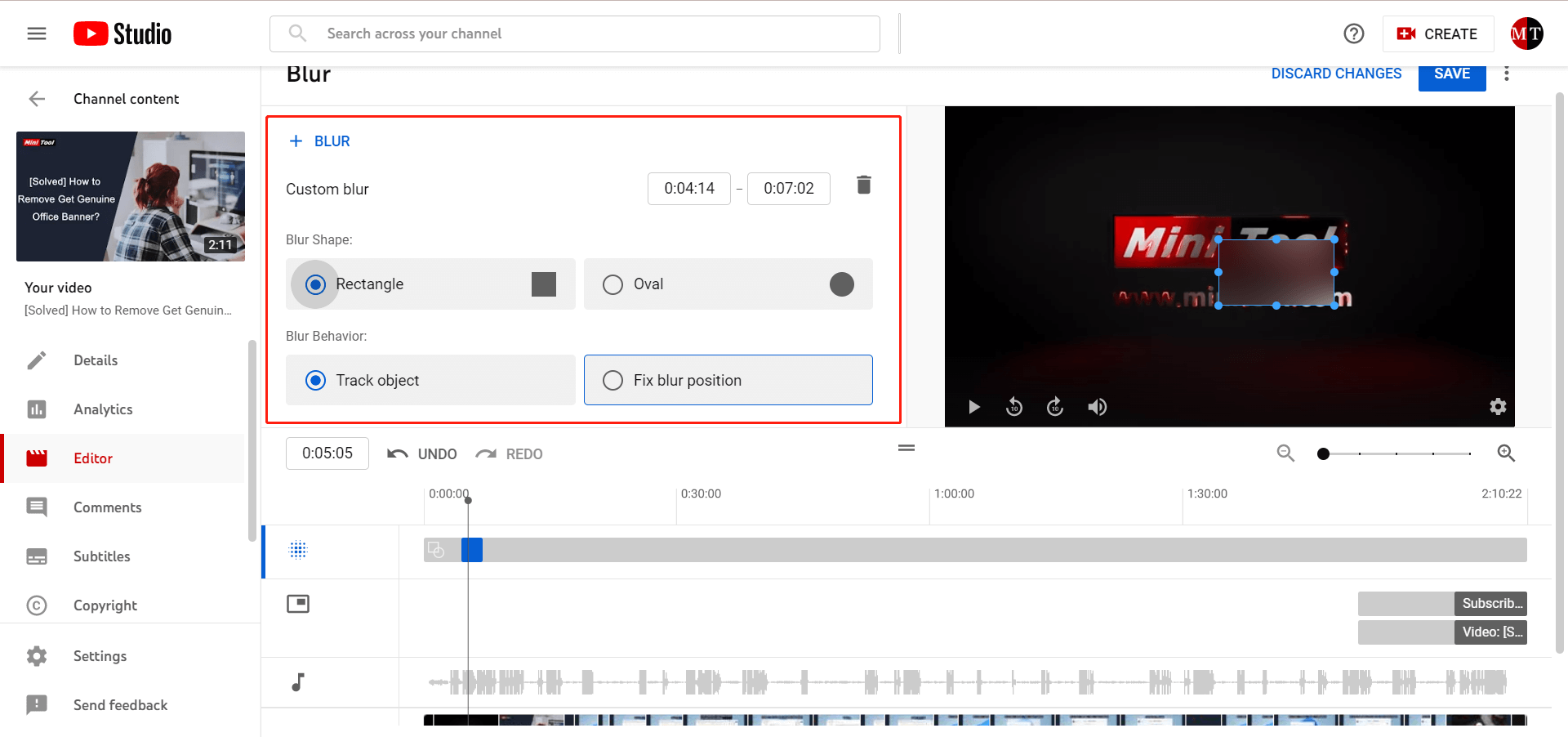Click the blur rectangle overlay in preview

point(1276,272)
